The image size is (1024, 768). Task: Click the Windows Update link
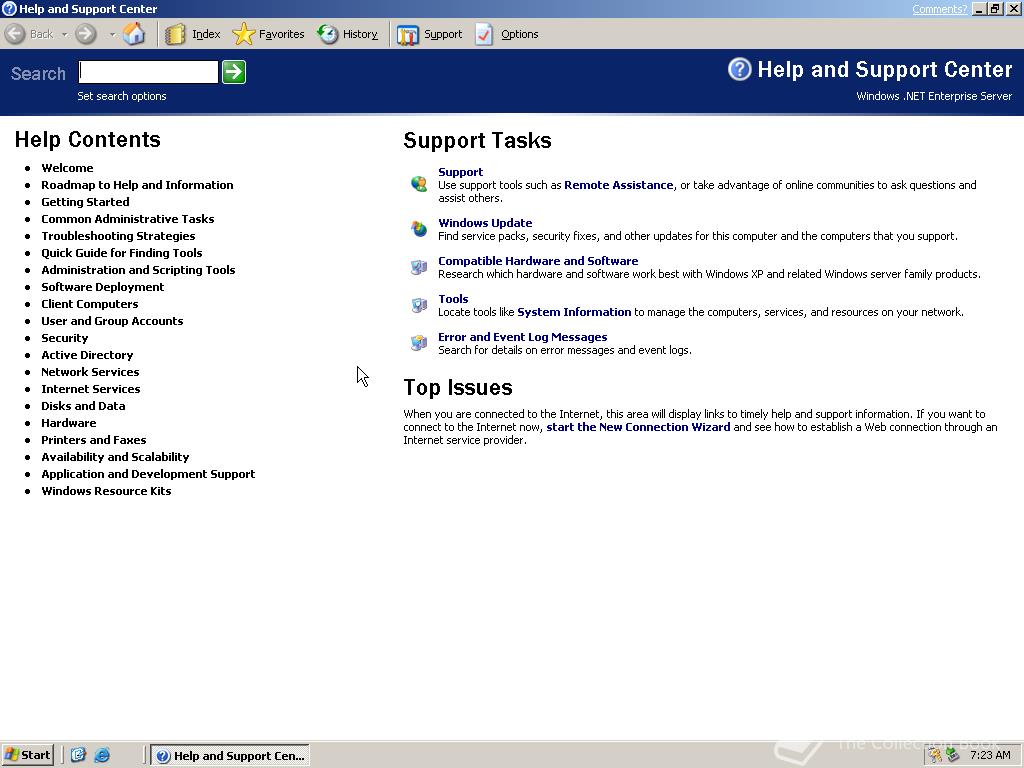point(485,223)
